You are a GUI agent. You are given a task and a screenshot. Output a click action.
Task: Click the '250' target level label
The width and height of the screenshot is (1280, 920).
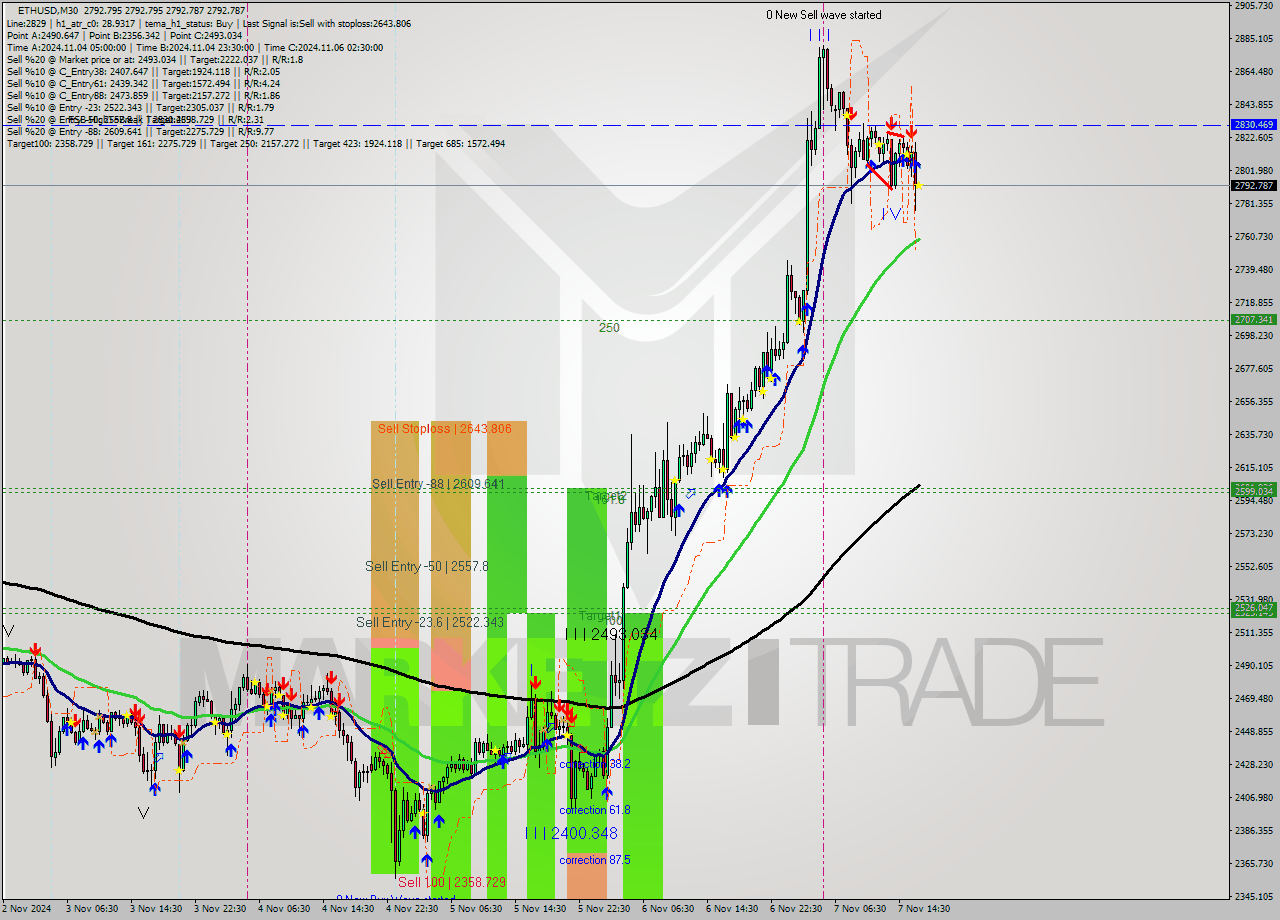click(x=609, y=327)
